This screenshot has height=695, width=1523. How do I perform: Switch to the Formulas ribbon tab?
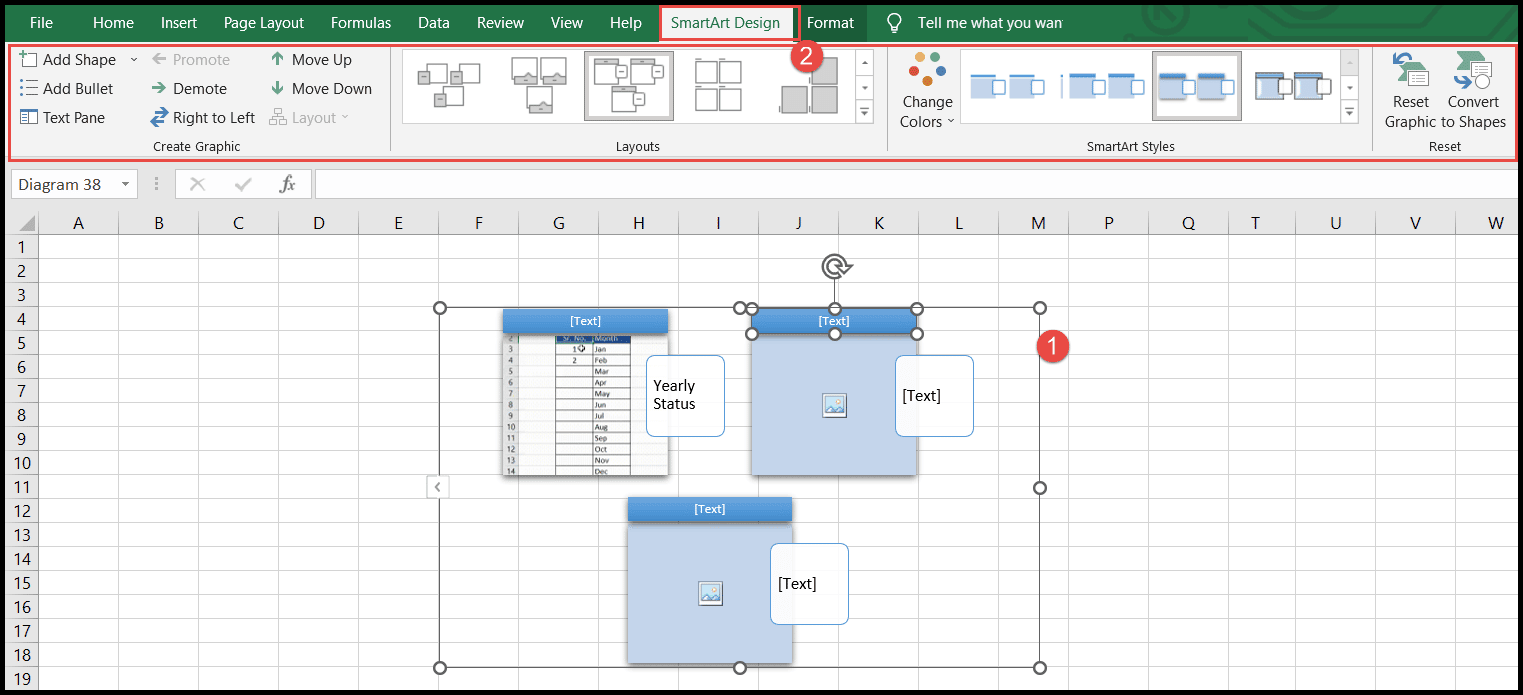pos(360,22)
